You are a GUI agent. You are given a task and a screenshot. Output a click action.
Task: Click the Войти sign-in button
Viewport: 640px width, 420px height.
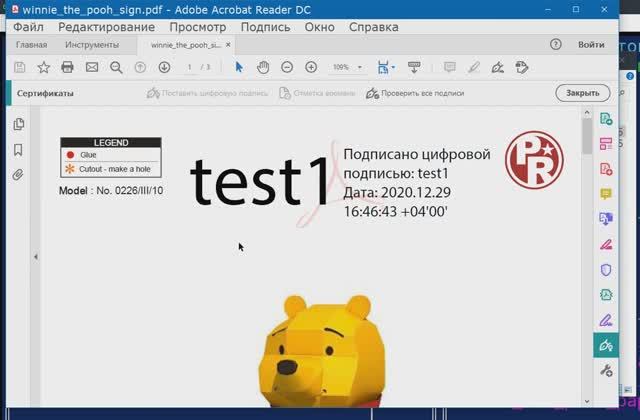(591, 44)
